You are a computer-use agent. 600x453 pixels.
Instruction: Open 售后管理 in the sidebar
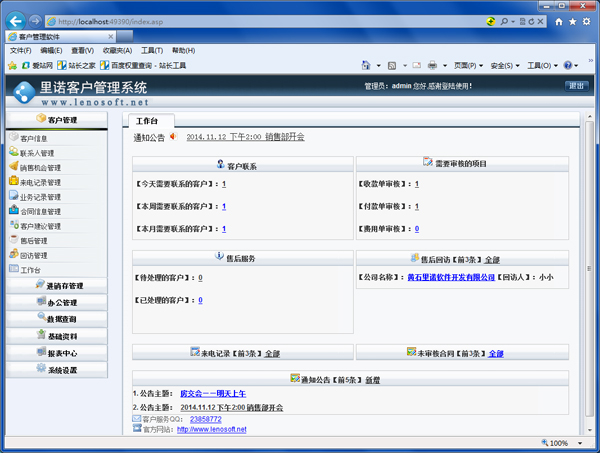[x=34, y=241]
